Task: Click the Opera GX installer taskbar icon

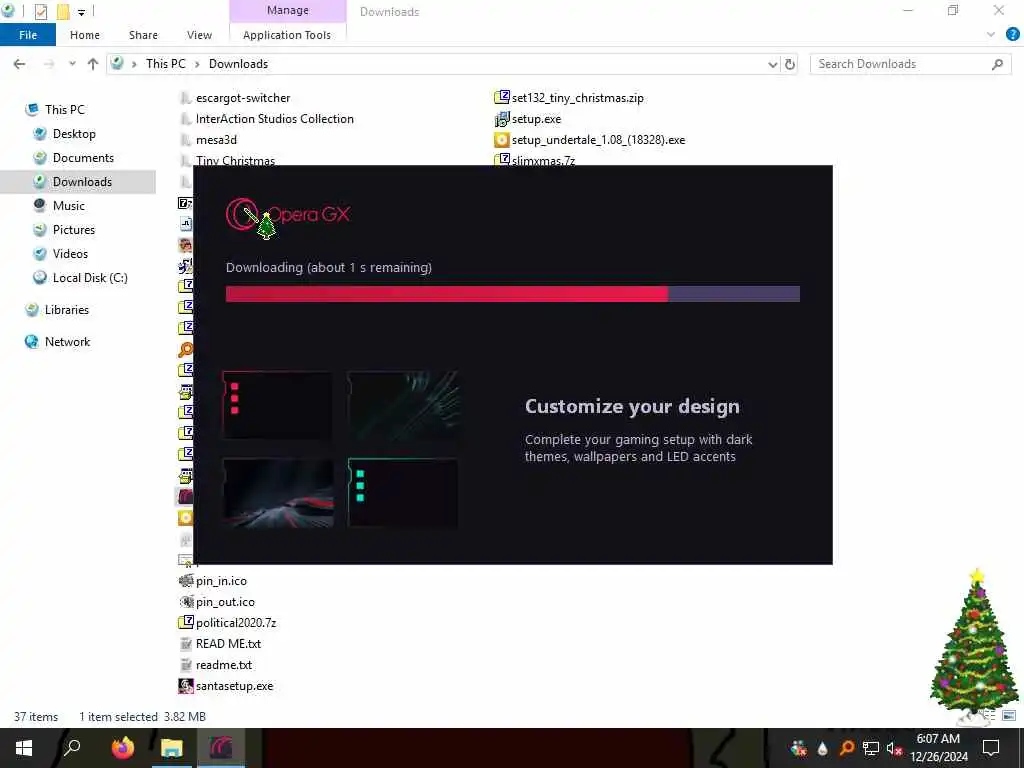Action: tap(221, 747)
